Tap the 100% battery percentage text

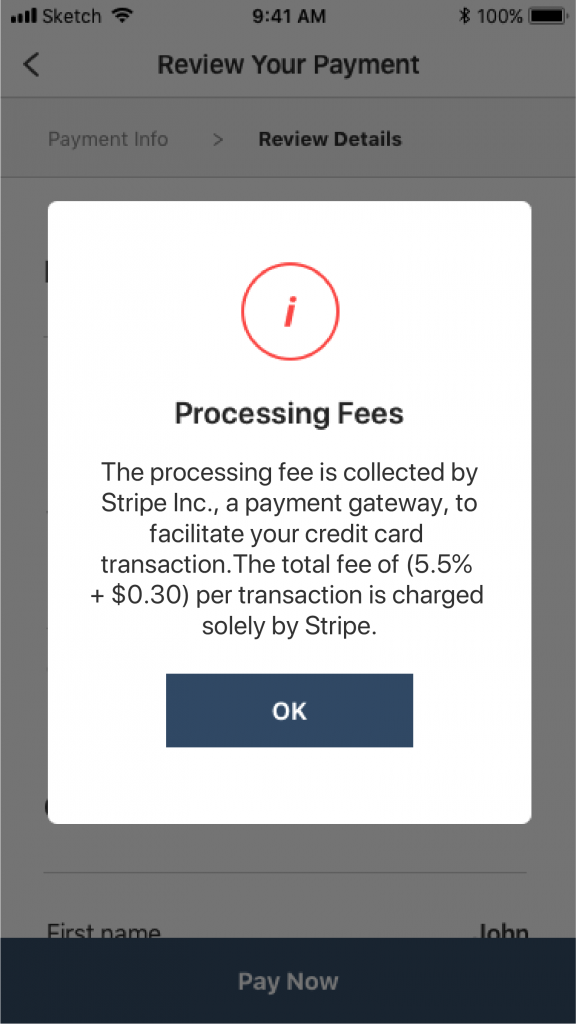(500, 16)
